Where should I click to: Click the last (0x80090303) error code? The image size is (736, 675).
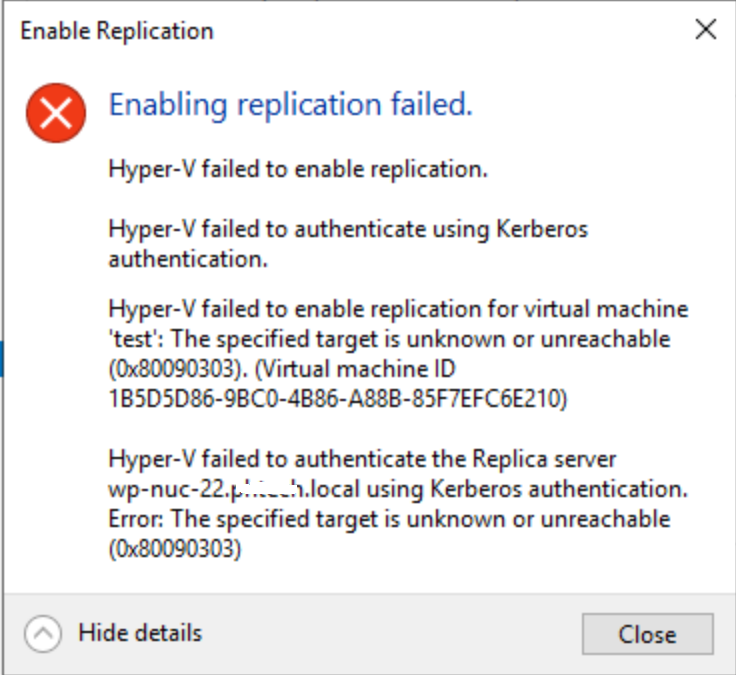point(174,549)
